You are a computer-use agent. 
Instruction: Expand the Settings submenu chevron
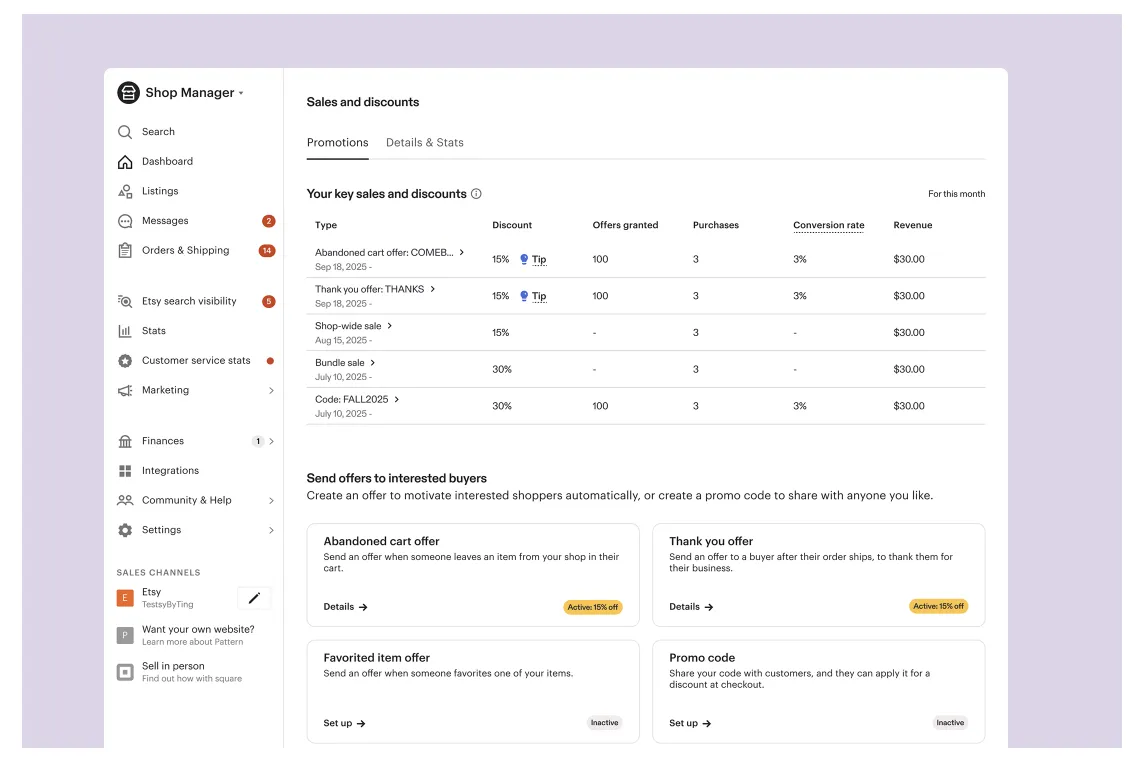[x=271, y=530]
